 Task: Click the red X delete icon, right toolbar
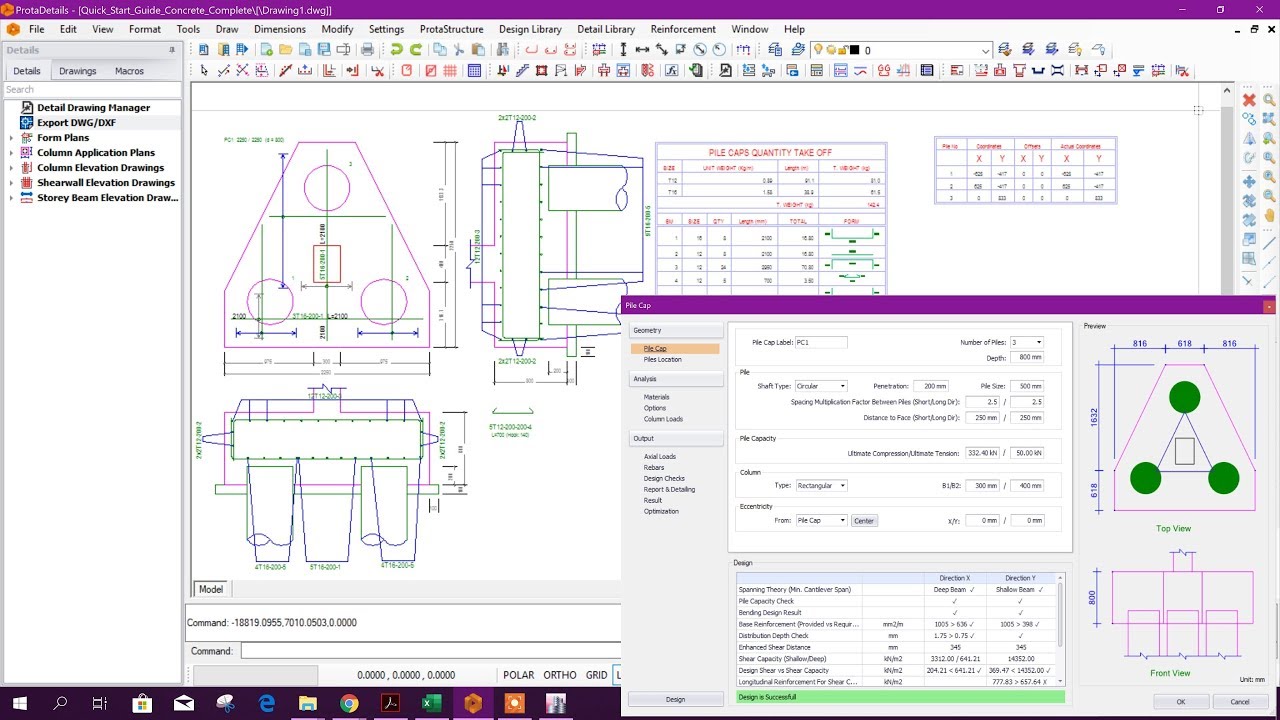(x=1249, y=100)
